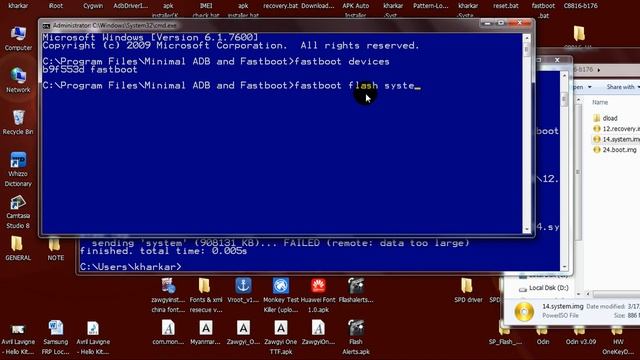Select the Fonts & xml folder icon
Screen dimensions: 640x360
tap(206, 296)
